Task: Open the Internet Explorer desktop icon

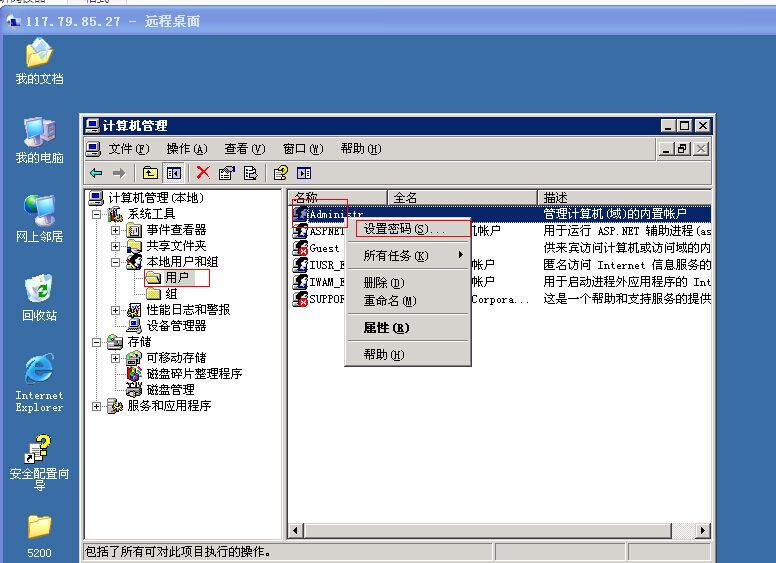Action: click(39, 380)
